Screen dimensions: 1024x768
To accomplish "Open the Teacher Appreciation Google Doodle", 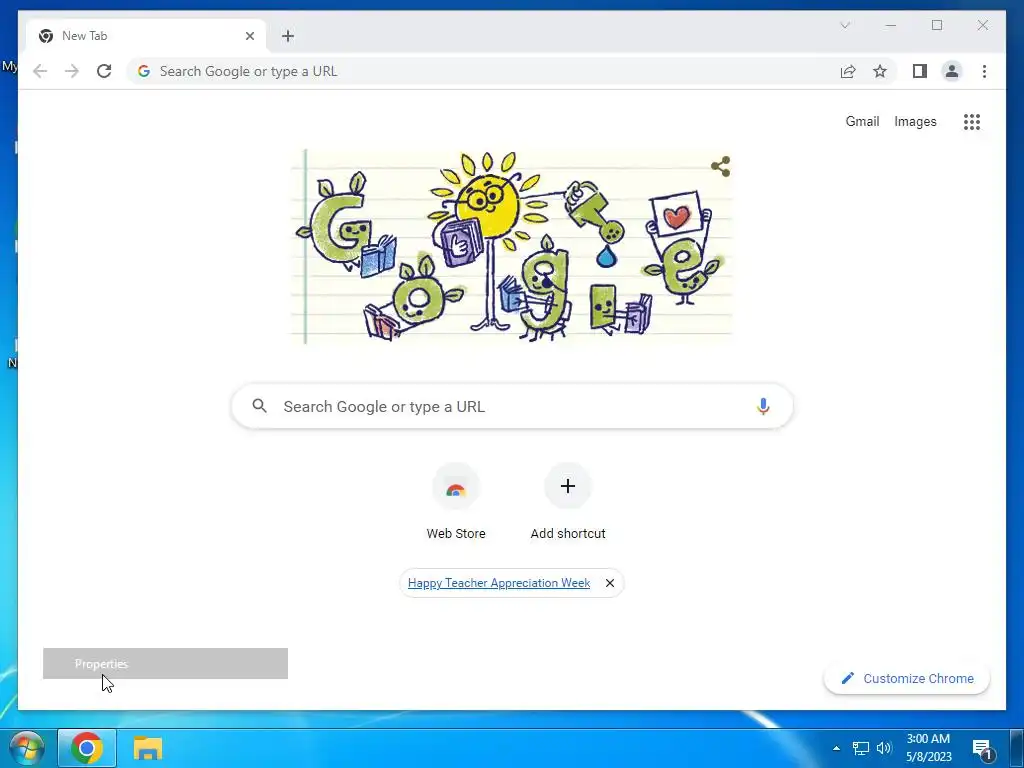I will point(511,246).
